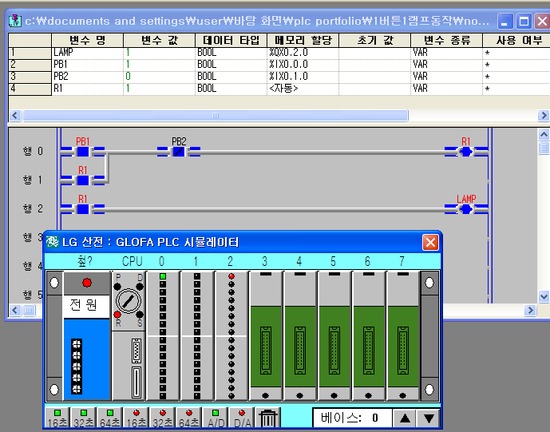550x432 pixels.
Task: Toggle the lit green input bit in slot 0
Action: point(162,277)
